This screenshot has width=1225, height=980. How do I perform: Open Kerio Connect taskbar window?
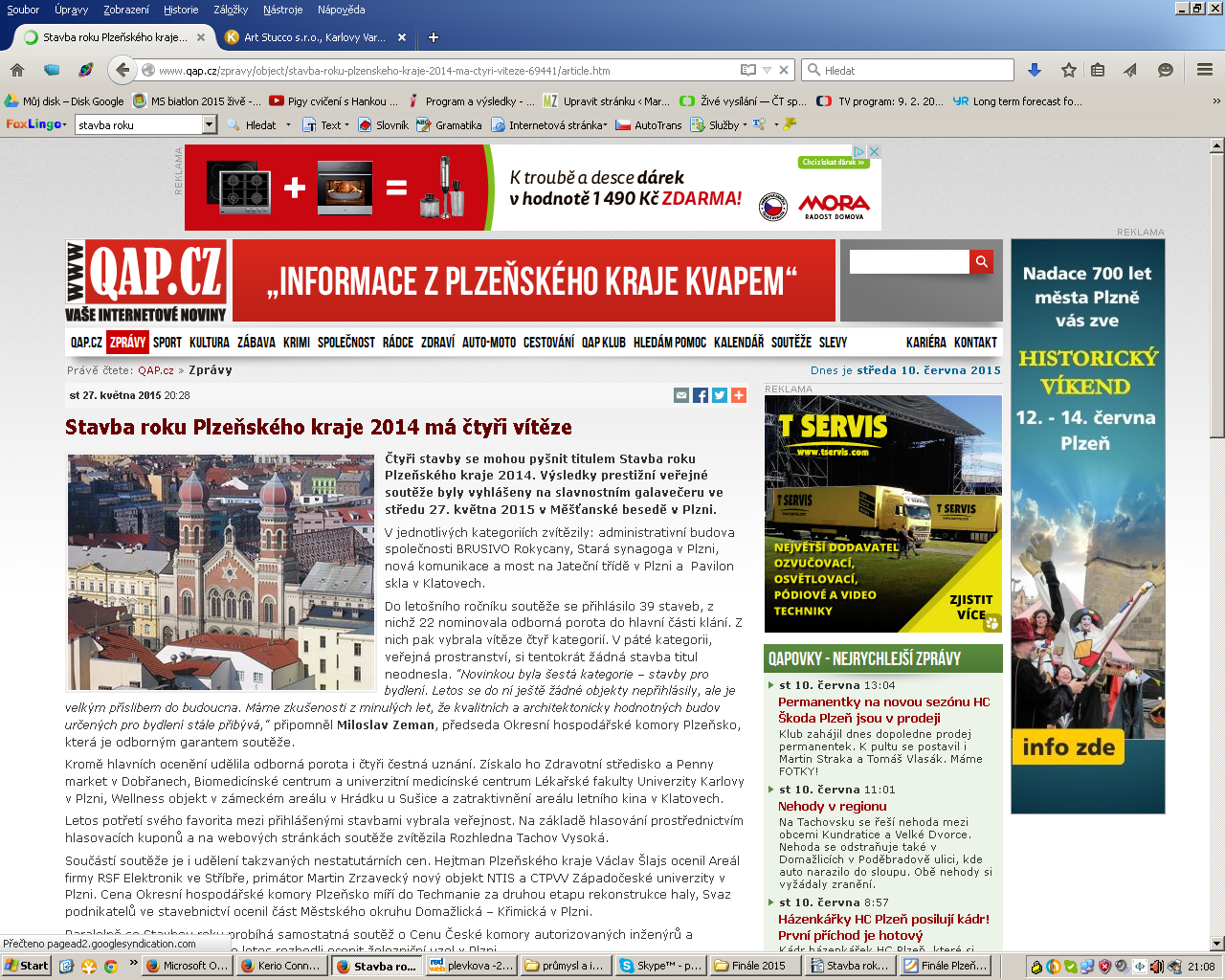(x=282, y=966)
